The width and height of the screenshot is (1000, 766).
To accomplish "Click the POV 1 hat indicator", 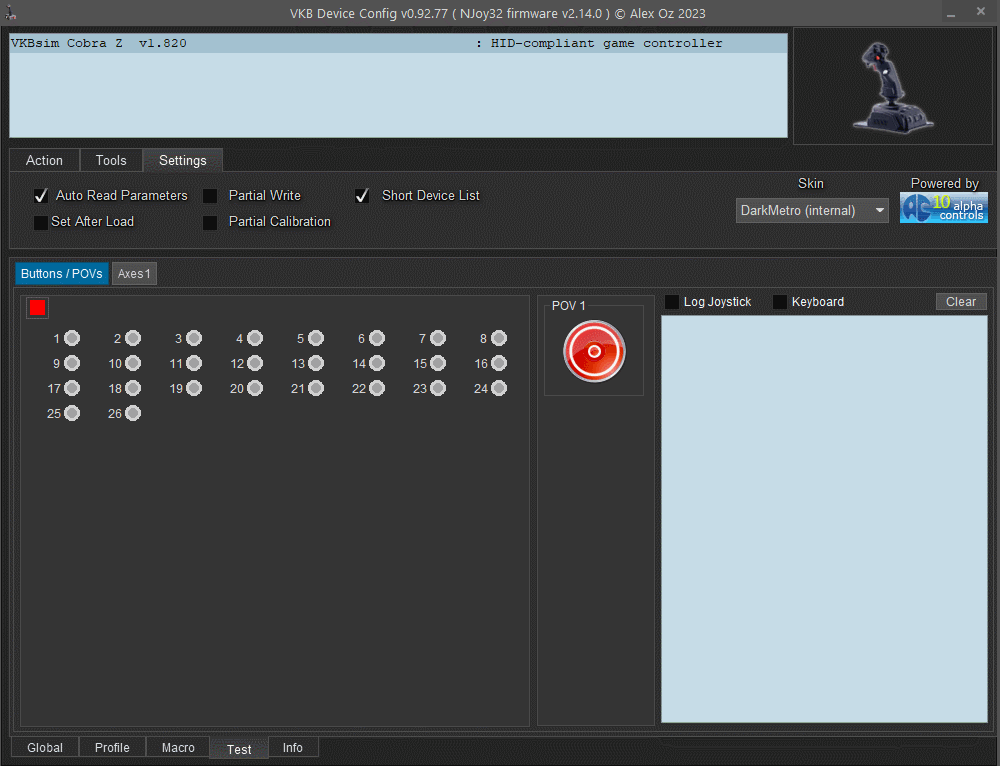I will tap(594, 351).
